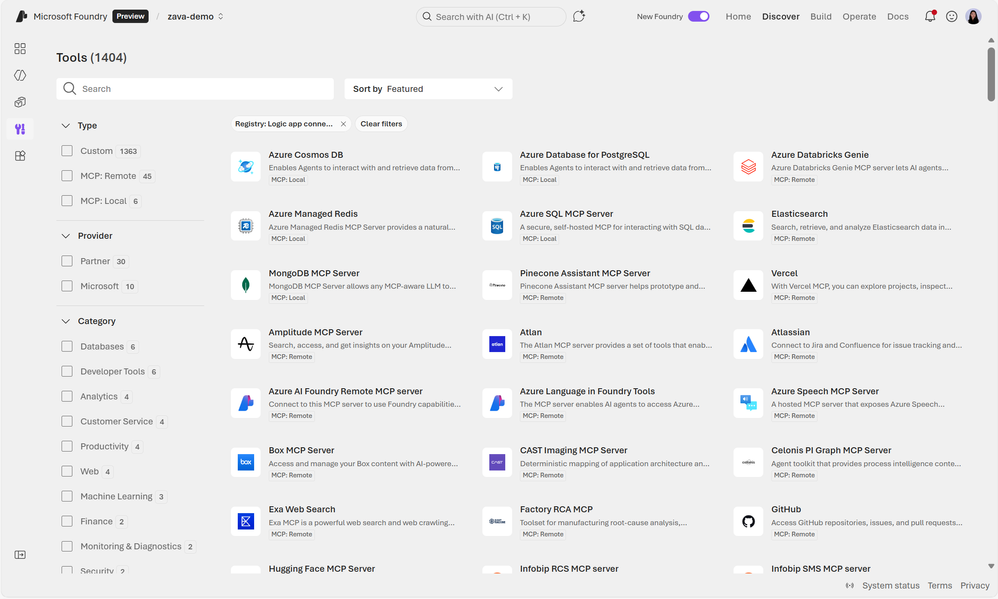
Task: Give feedback using the smiley face icon
Action: pyautogui.click(x=952, y=16)
